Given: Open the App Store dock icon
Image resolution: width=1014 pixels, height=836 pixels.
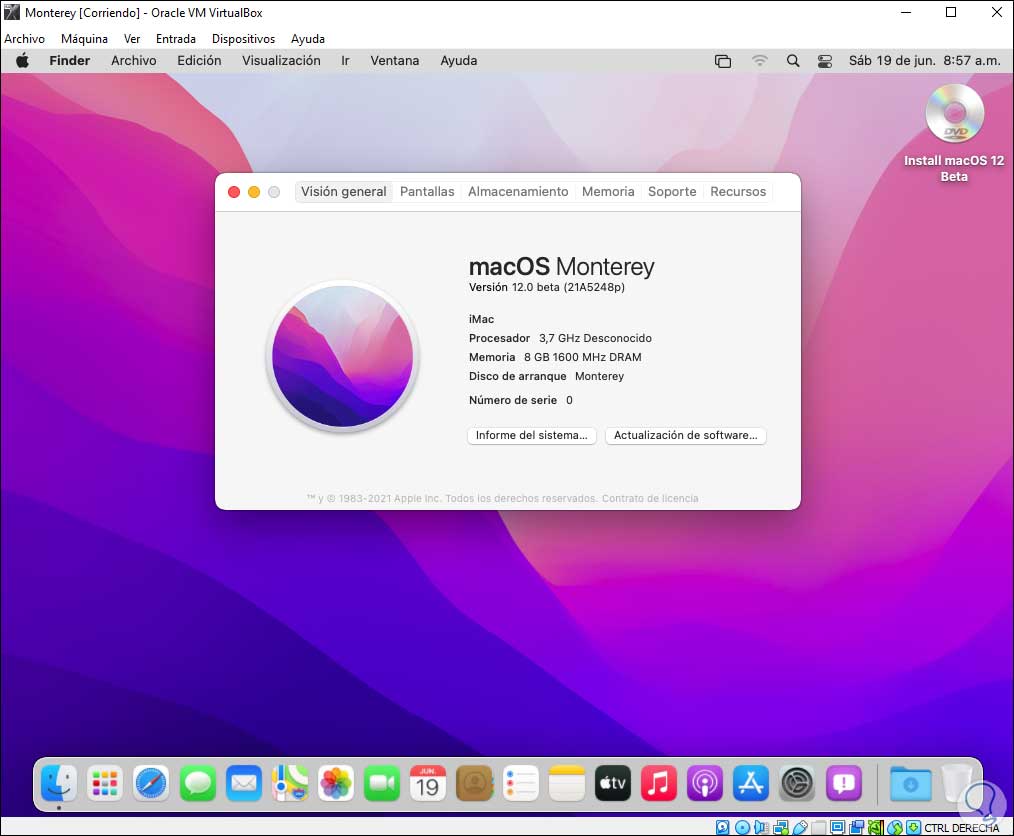Looking at the screenshot, I should coord(751,784).
